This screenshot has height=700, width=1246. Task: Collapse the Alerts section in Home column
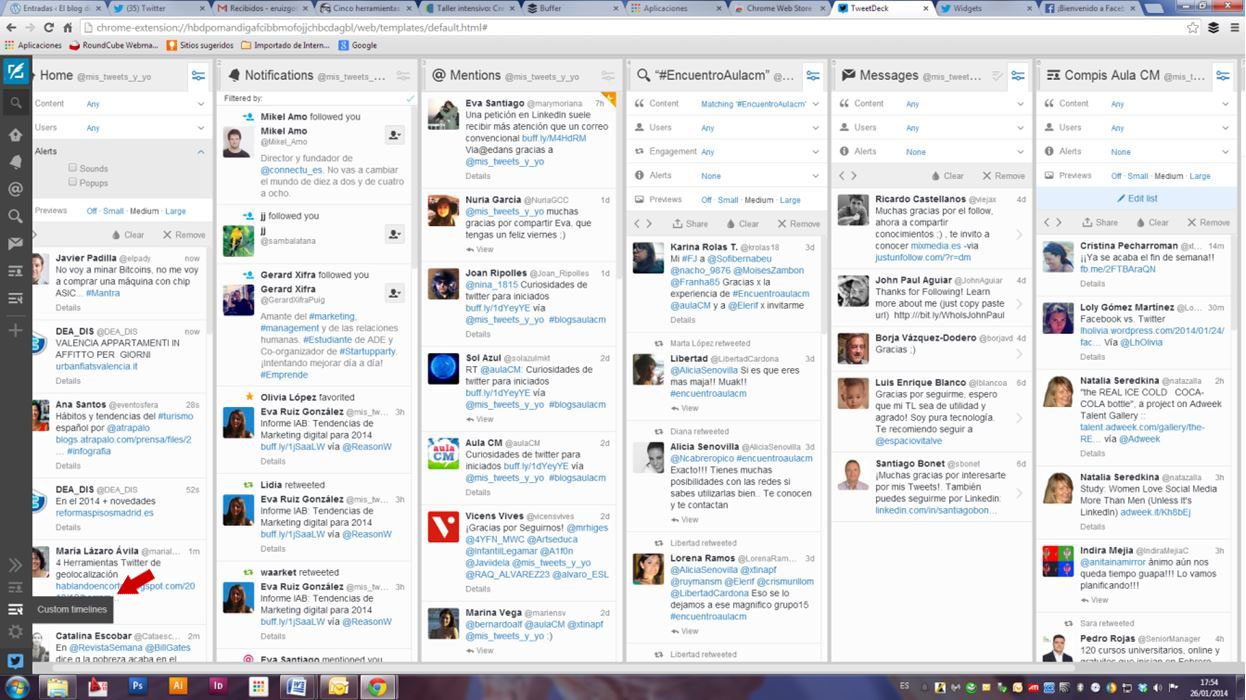(x=200, y=152)
